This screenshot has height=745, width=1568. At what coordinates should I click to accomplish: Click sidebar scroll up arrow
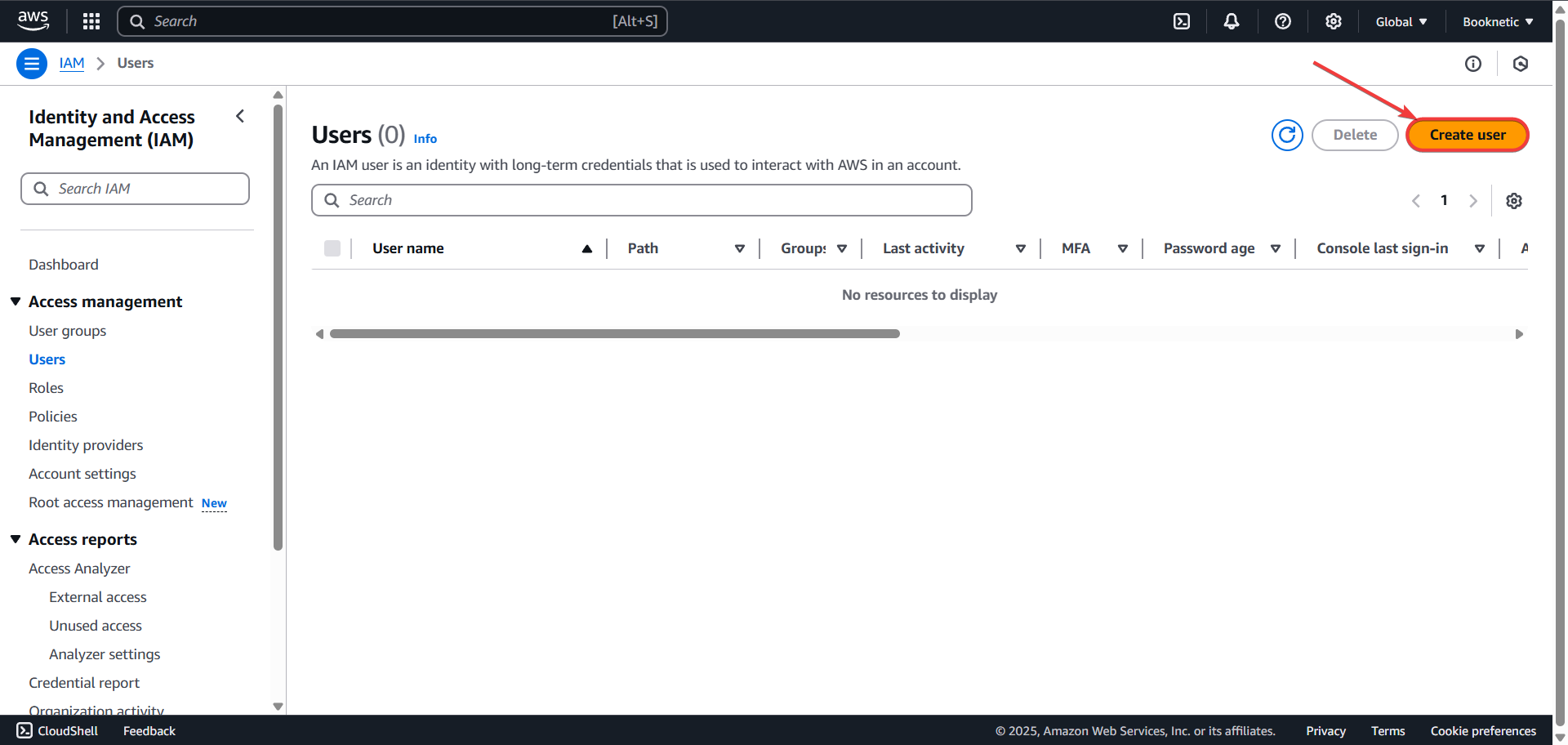tap(278, 95)
